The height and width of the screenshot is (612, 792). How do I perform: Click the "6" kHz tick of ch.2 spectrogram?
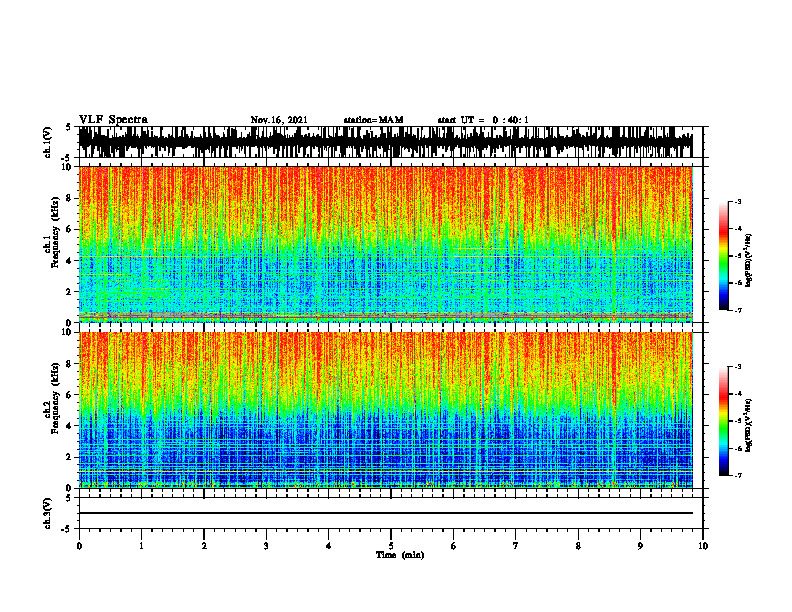[69, 395]
